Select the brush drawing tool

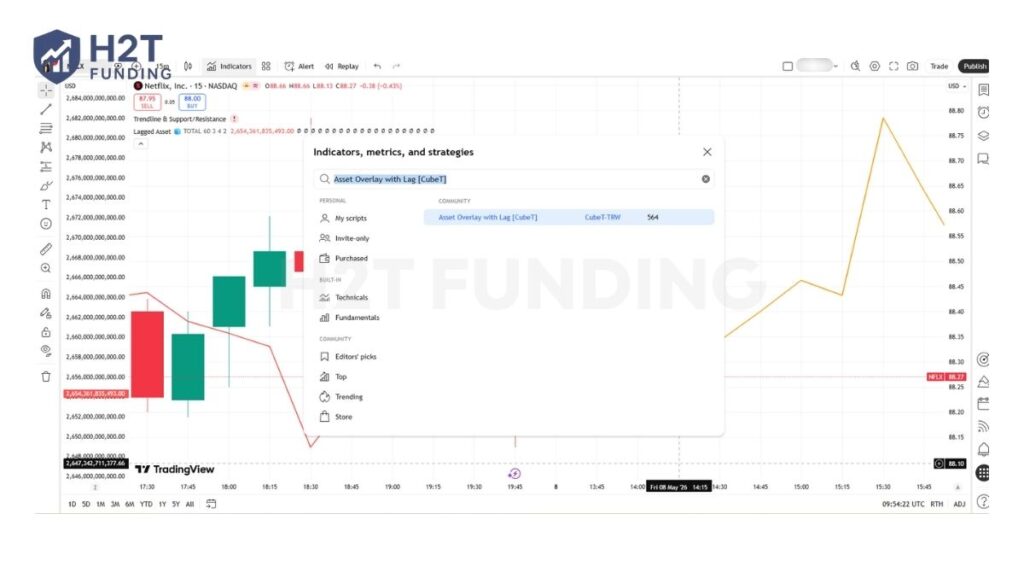point(46,186)
